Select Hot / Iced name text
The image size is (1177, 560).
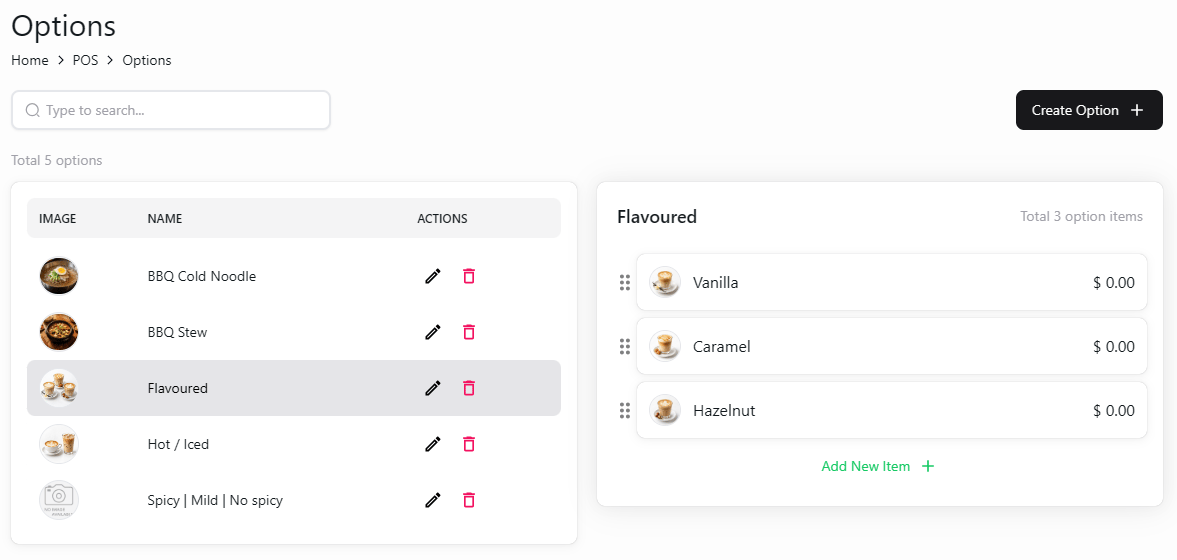point(178,444)
